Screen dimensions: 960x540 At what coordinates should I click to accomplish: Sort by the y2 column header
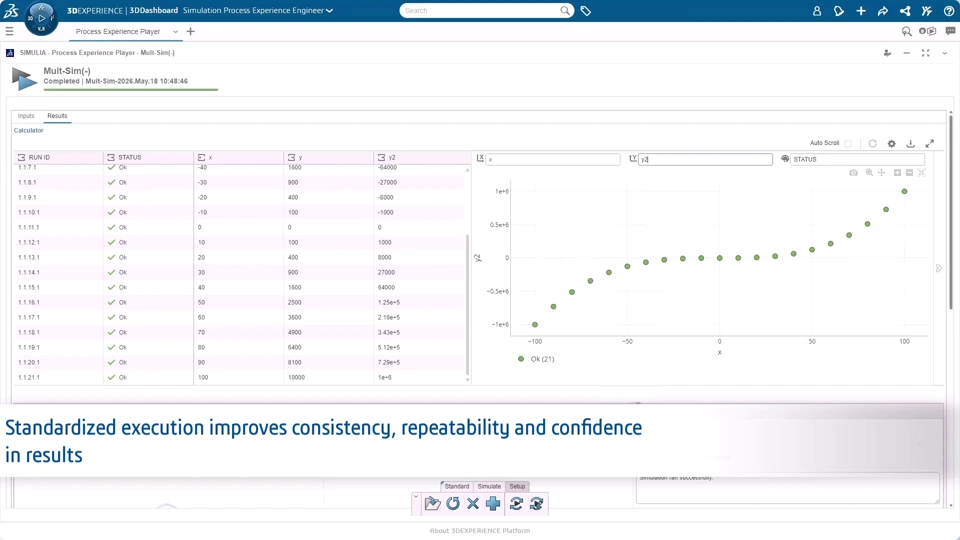pos(418,157)
